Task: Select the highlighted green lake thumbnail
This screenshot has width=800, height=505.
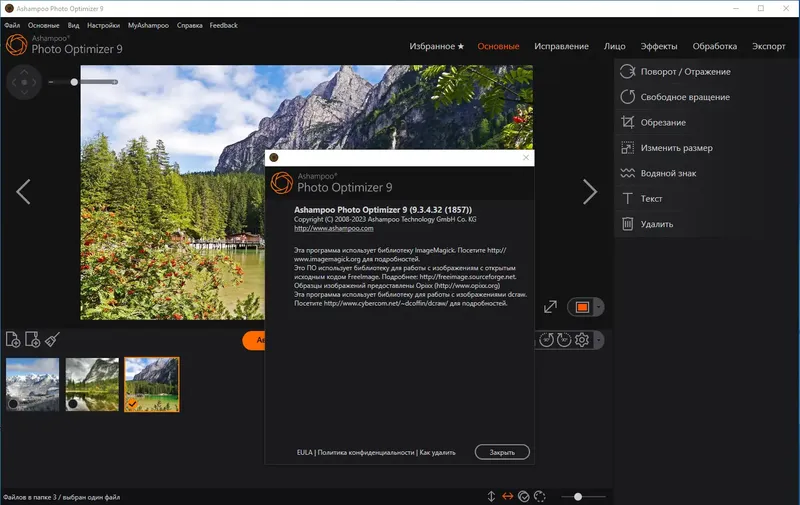Action: click(x=152, y=385)
